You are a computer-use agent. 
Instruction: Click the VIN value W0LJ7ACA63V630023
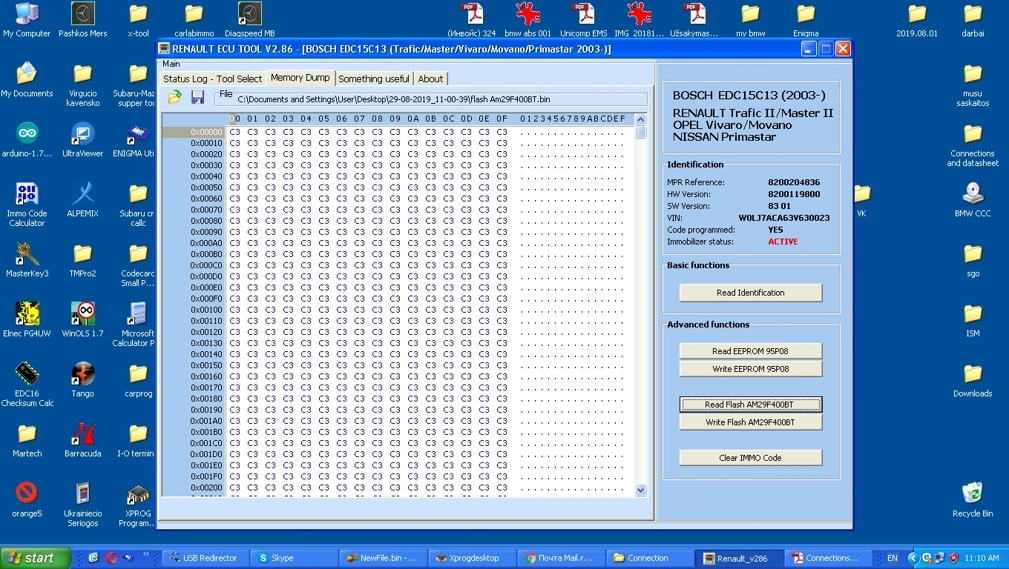tap(784, 218)
